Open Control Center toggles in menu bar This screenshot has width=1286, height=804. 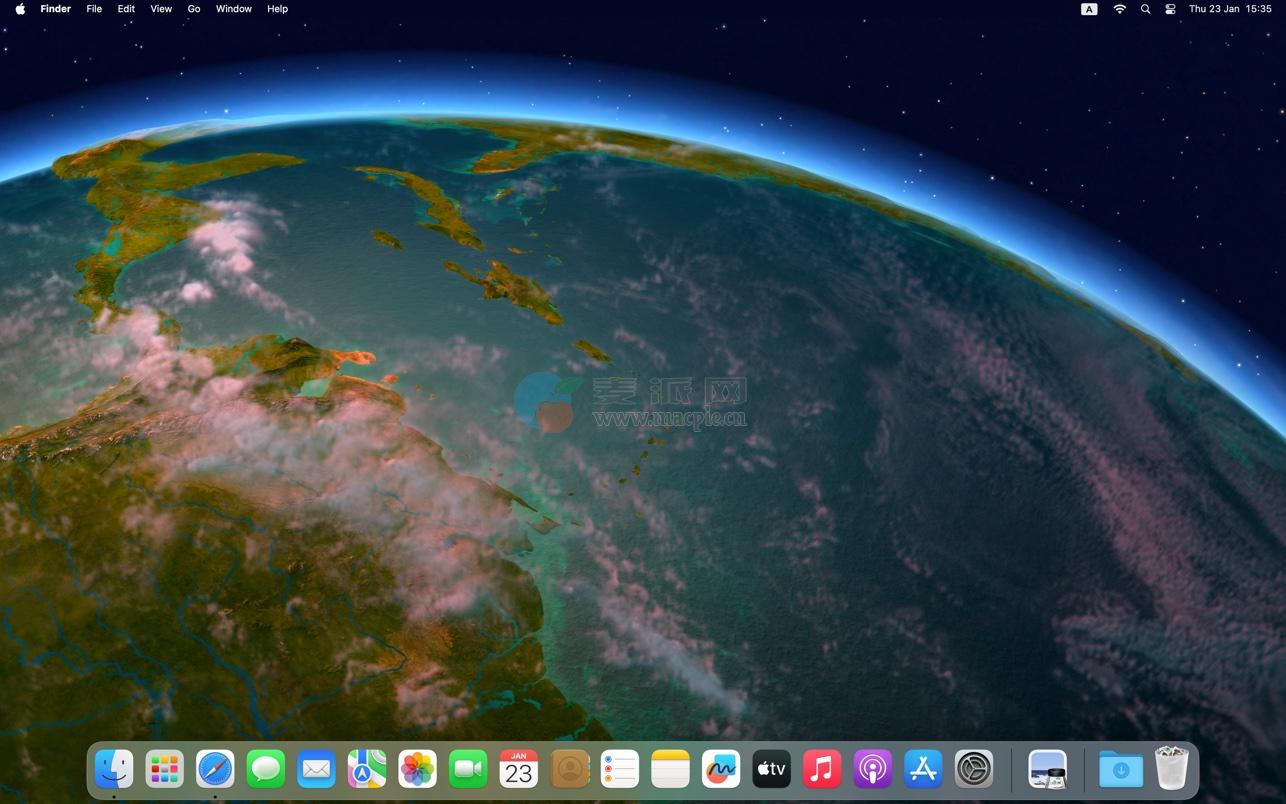pos(1170,9)
